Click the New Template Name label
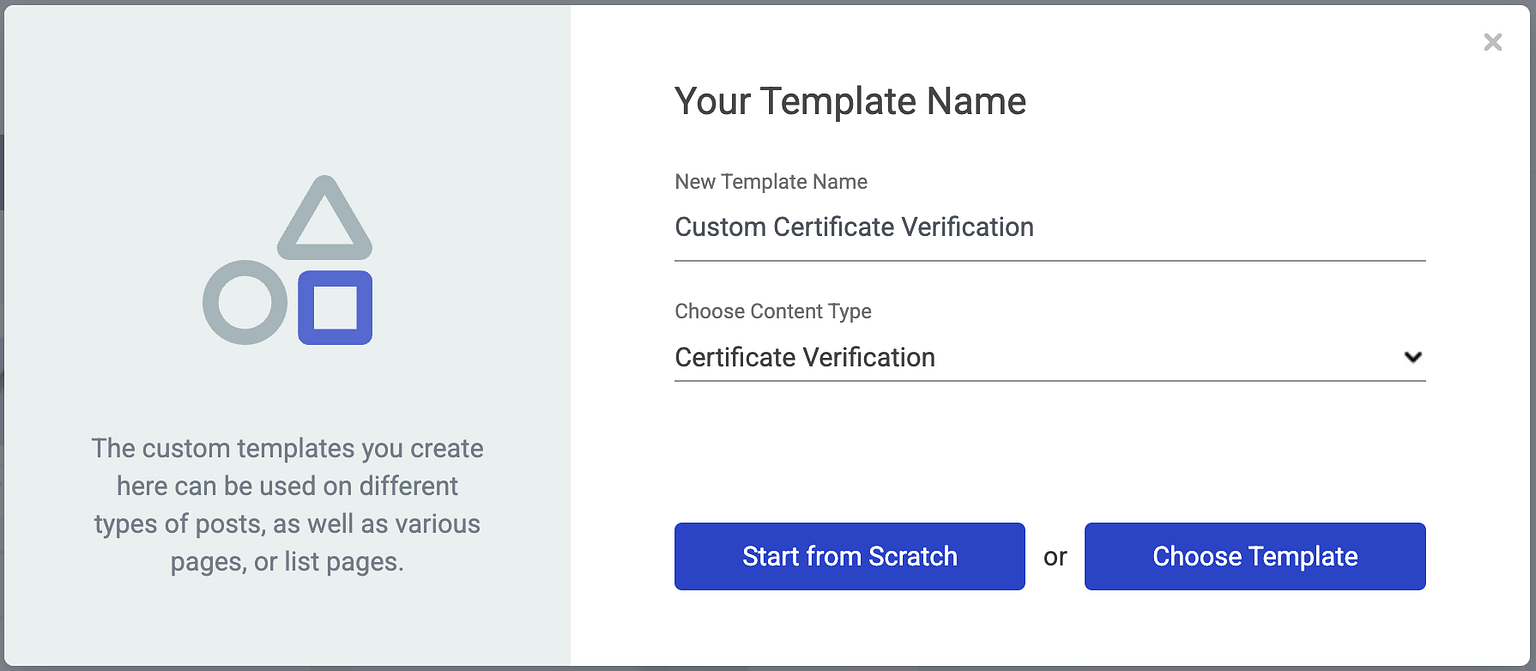The height and width of the screenshot is (671, 1536). tap(771, 182)
